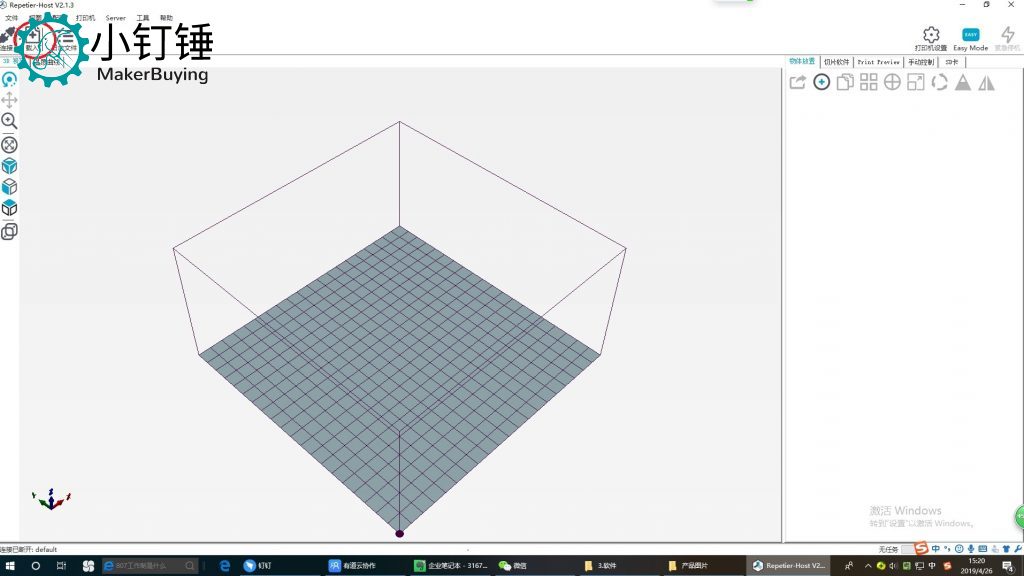Expand the system tray hidden icons arrow

pyautogui.click(x=868, y=566)
